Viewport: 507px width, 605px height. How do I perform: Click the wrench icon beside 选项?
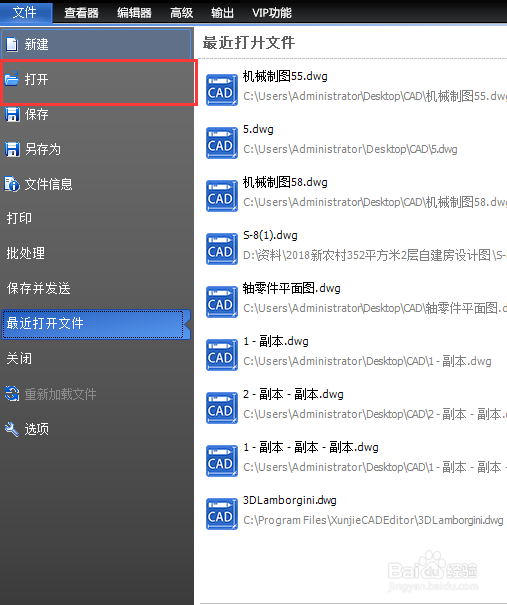(12, 429)
